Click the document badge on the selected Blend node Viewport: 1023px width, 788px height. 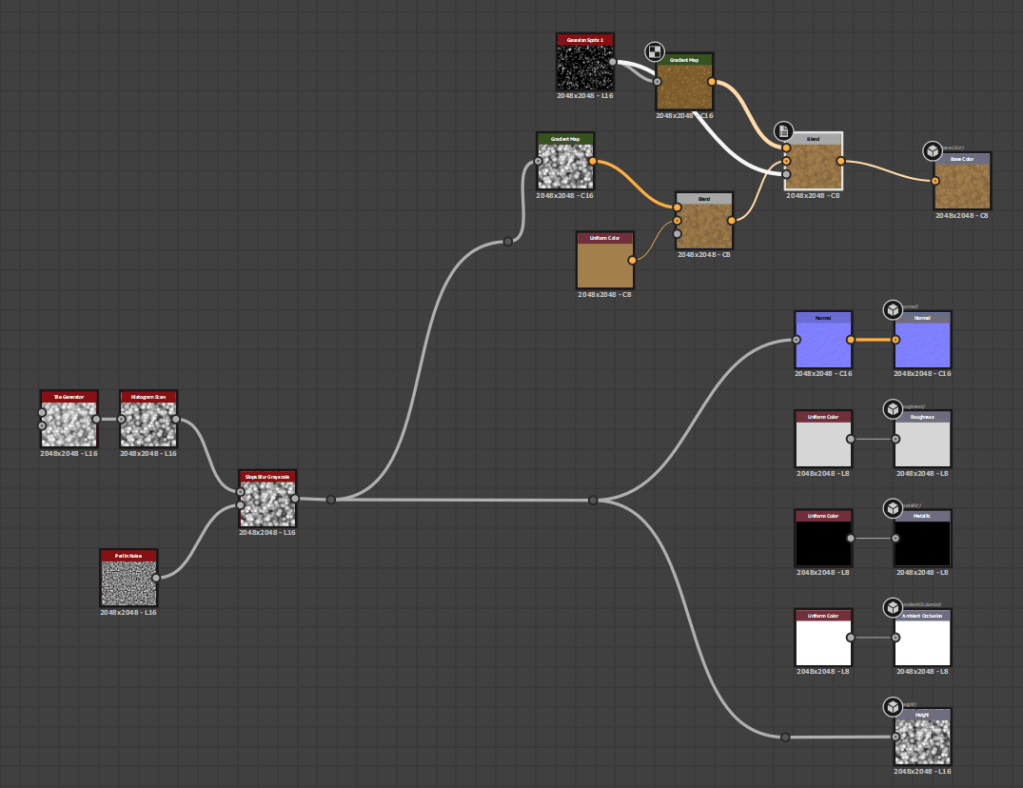(x=784, y=130)
